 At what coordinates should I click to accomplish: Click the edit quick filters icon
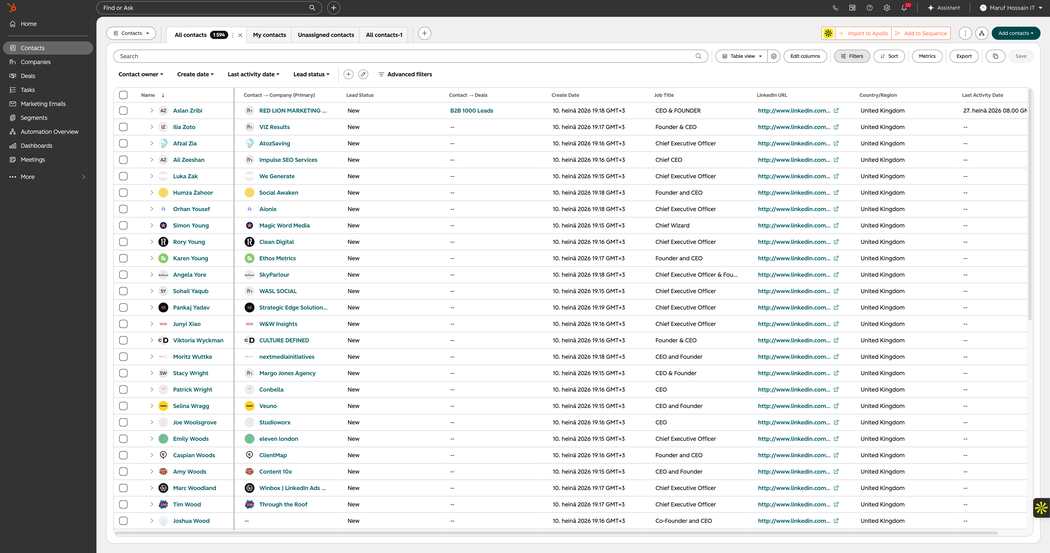(363, 74)
